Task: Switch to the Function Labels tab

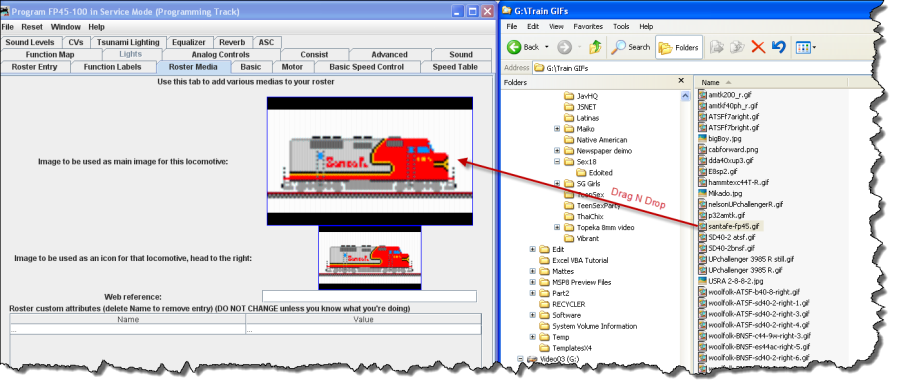Action: 112,66
